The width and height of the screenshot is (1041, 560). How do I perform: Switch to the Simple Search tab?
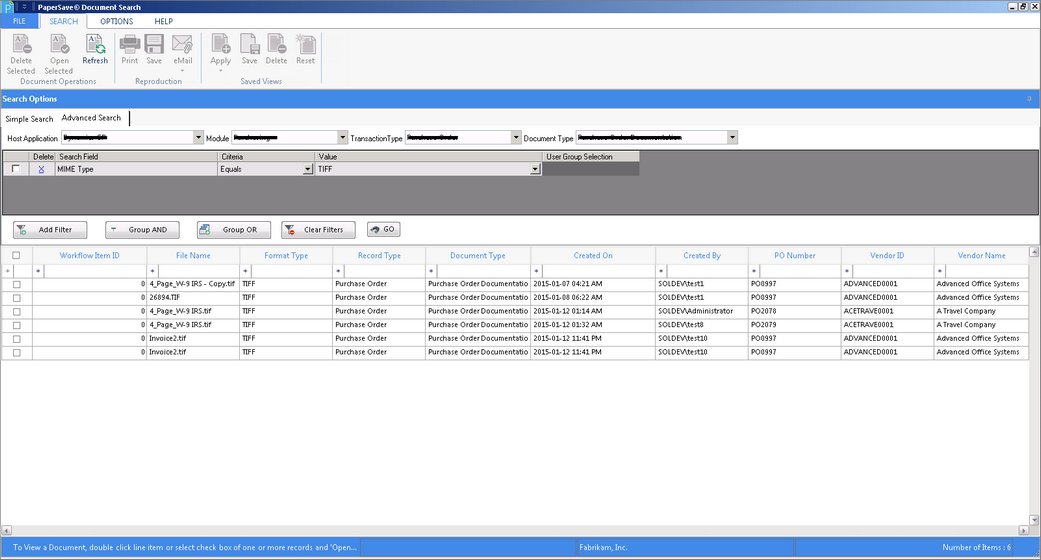(x=29, y=119)
